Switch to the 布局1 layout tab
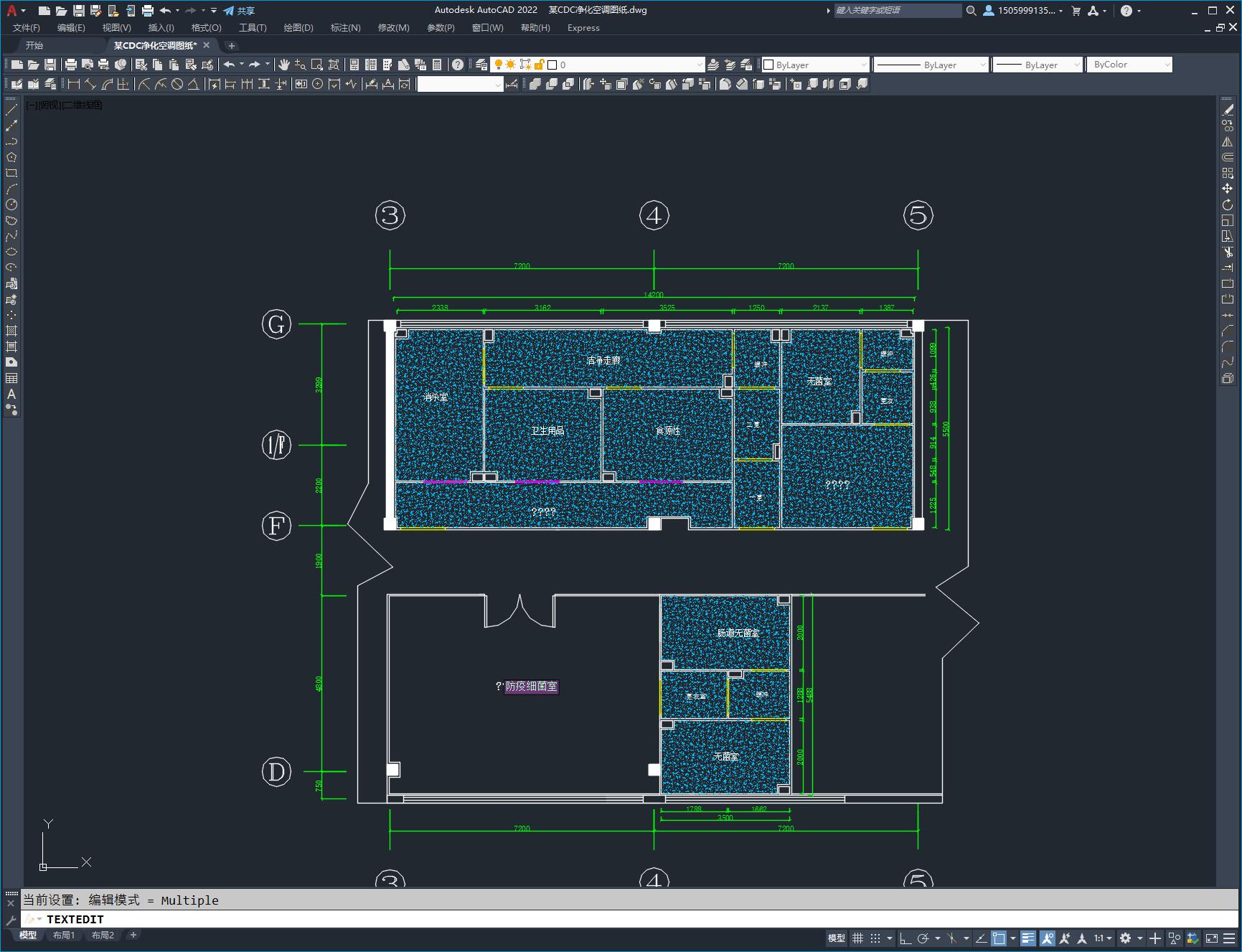Screen dimensions: 1242x952 (x=64, y=935)
